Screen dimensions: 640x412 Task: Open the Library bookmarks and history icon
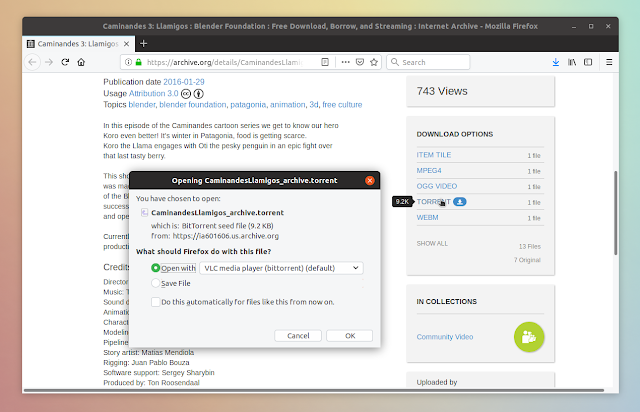[572, 62]
